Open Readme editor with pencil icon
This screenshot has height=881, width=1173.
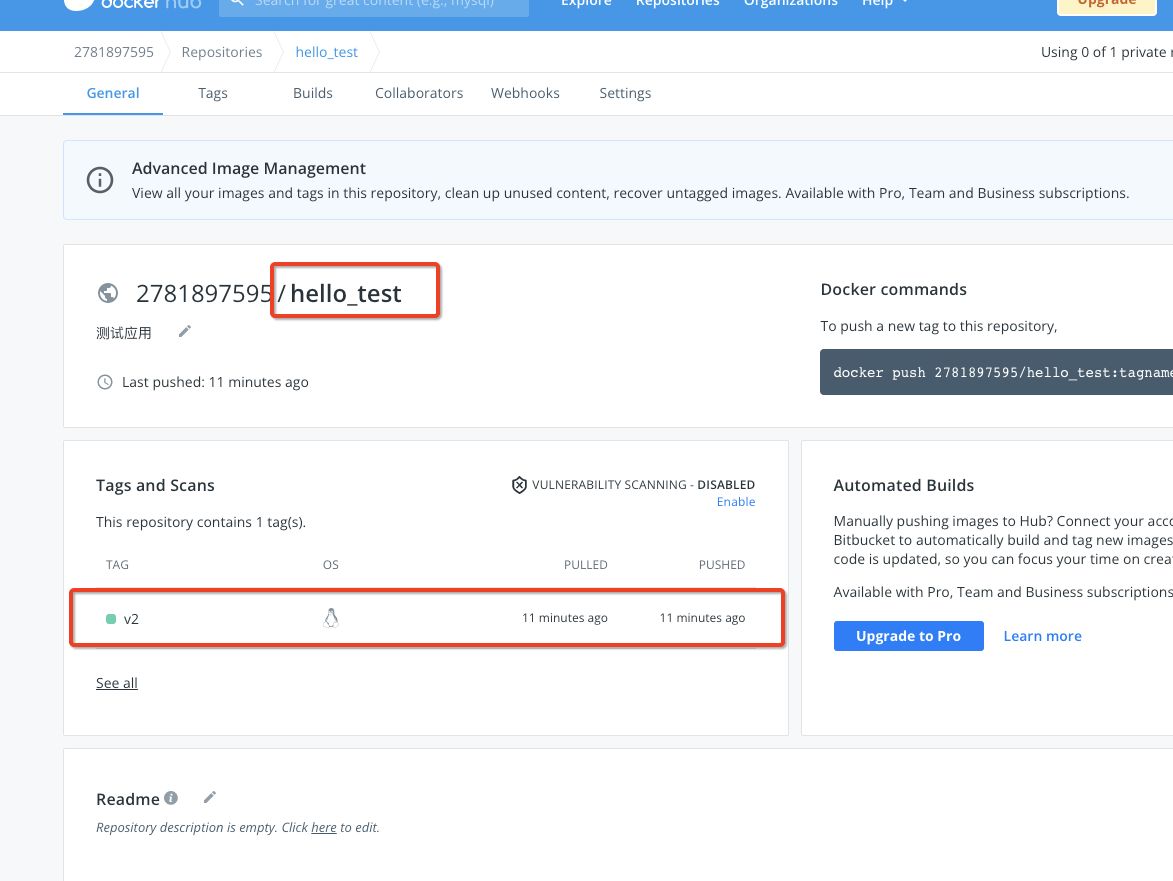(209, 796)
